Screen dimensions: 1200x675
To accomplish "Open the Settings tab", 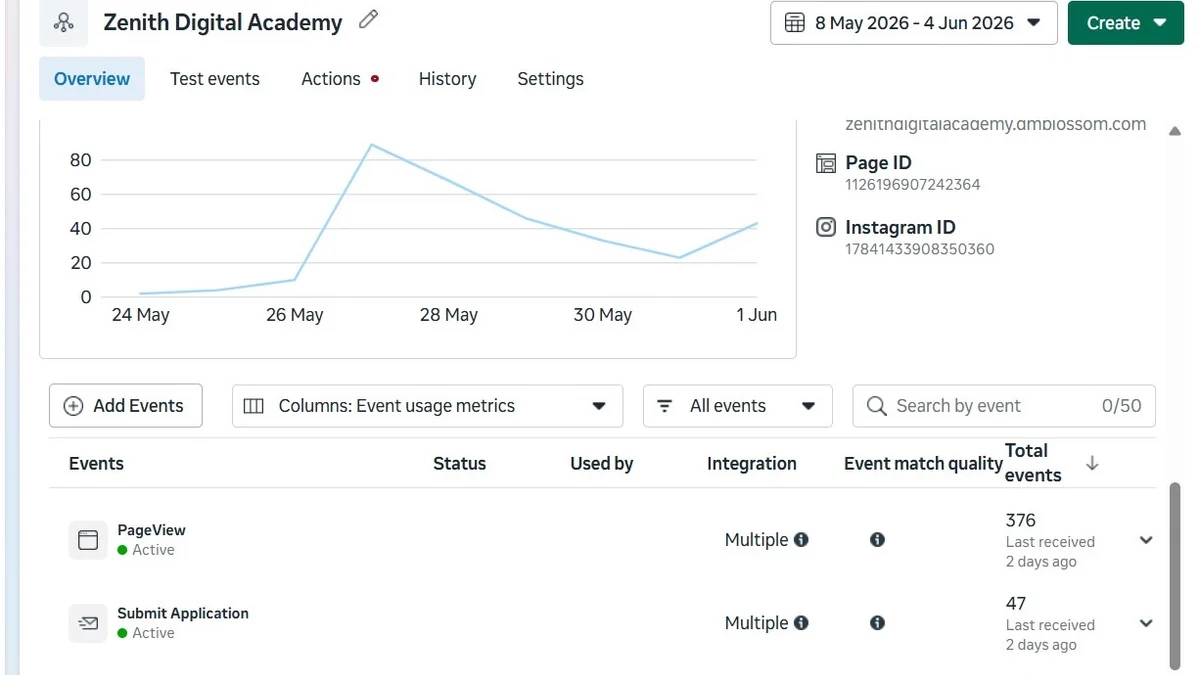I will (550, 79).
